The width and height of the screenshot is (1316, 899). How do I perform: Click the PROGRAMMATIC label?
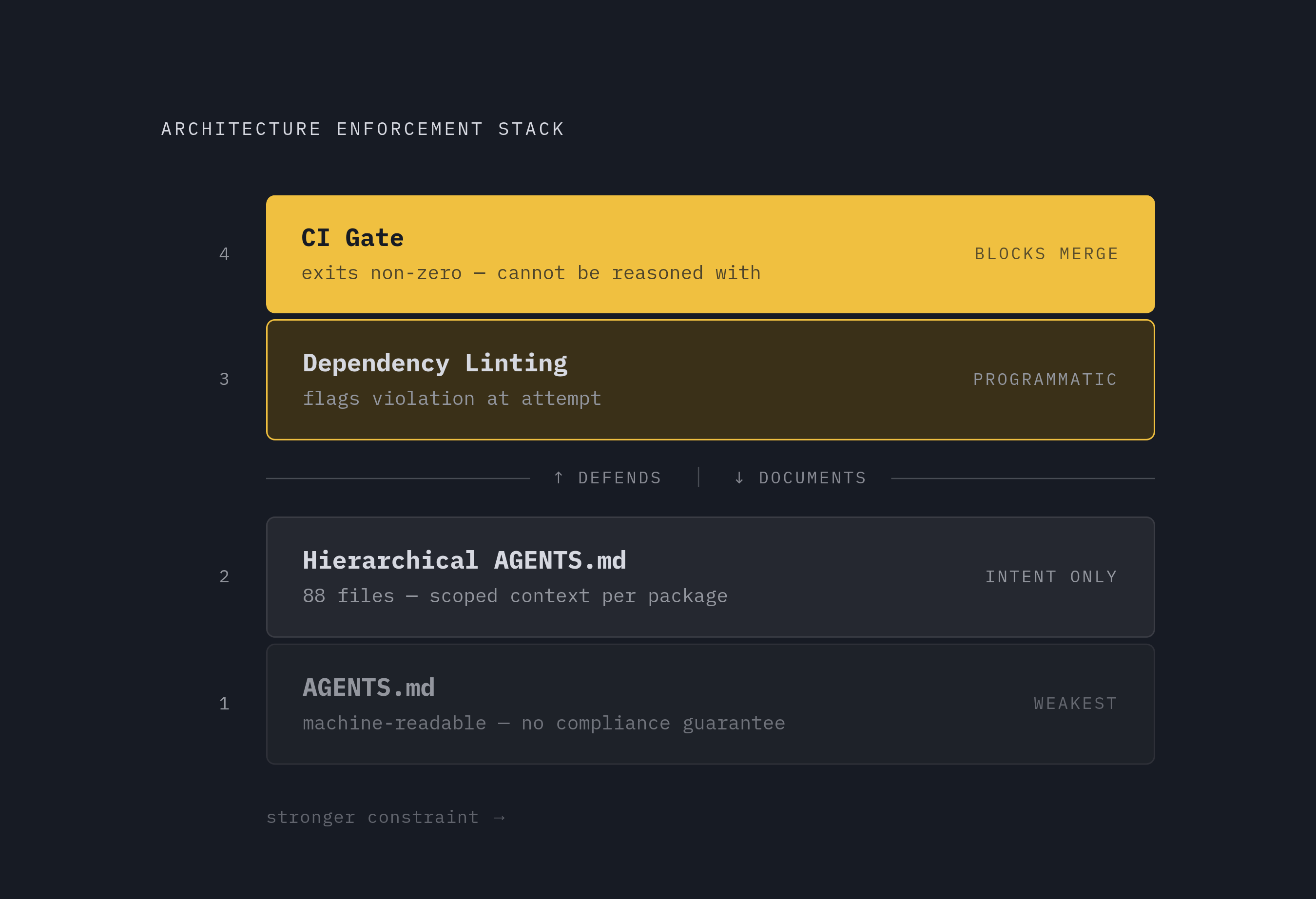(1045, 379)
